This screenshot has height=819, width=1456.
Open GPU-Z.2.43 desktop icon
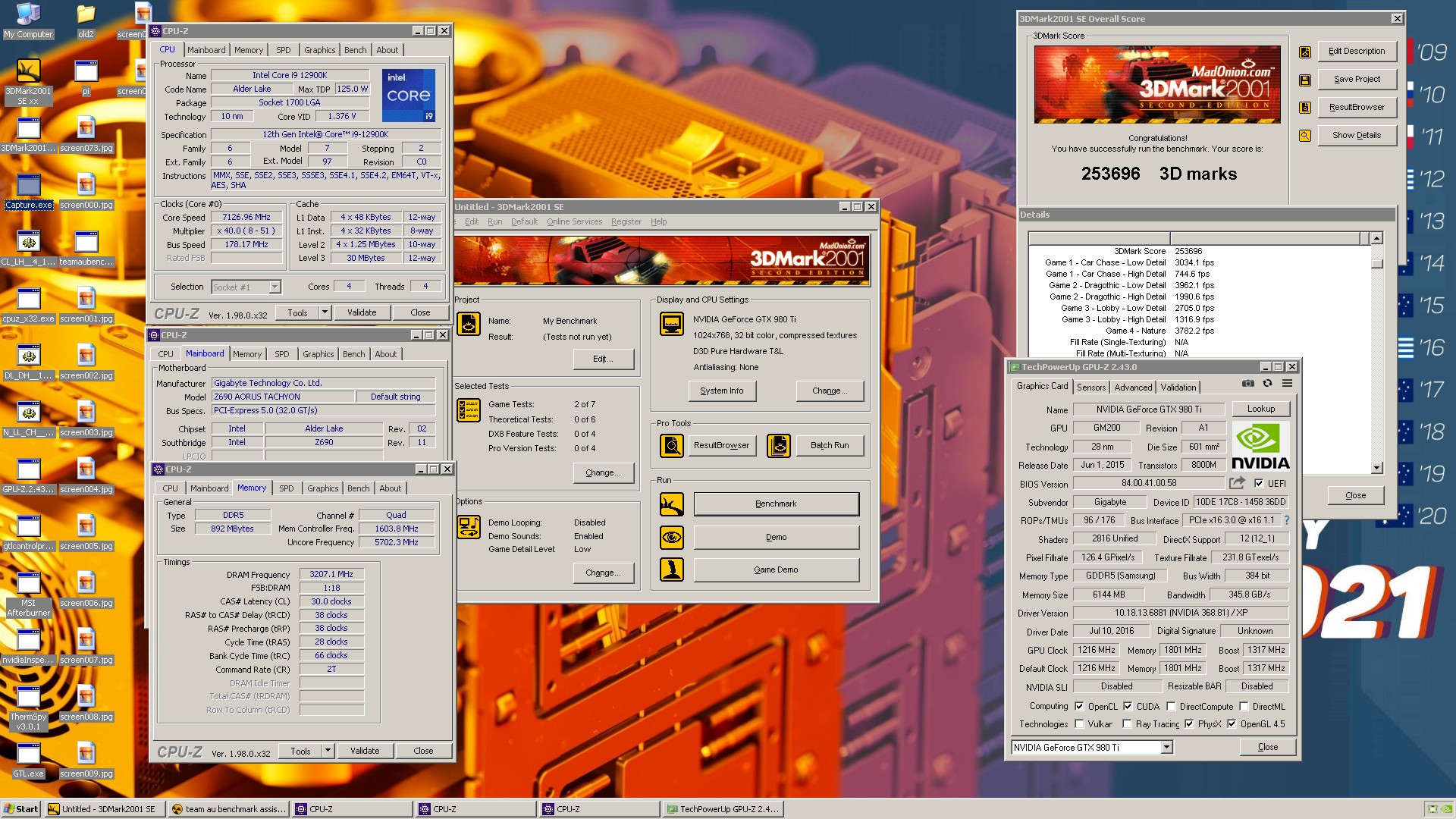pyautogui.click(x=28, y=476)
